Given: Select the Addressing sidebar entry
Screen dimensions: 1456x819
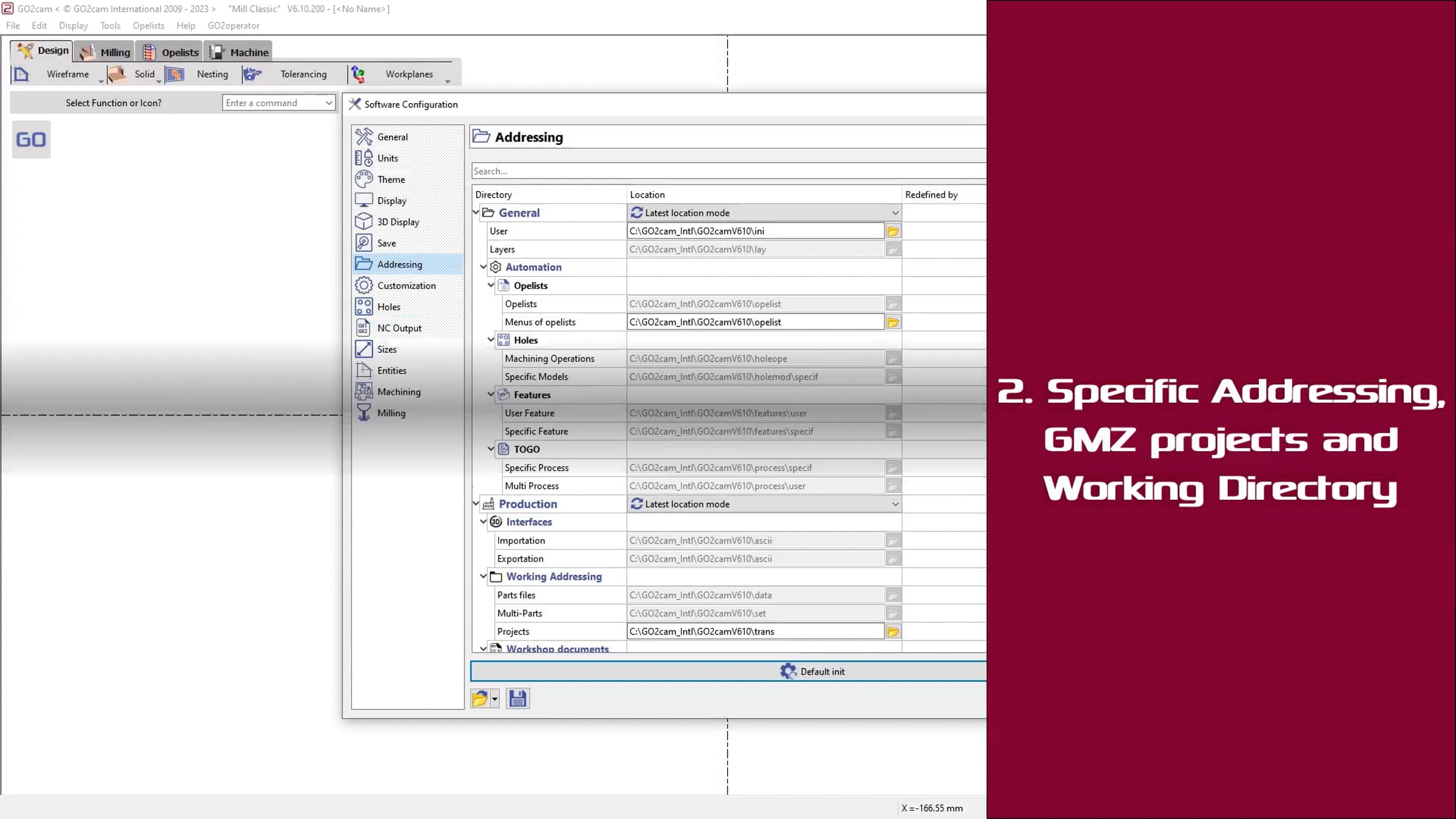Looking at the screenshot, I should click(x=408, y=265).
